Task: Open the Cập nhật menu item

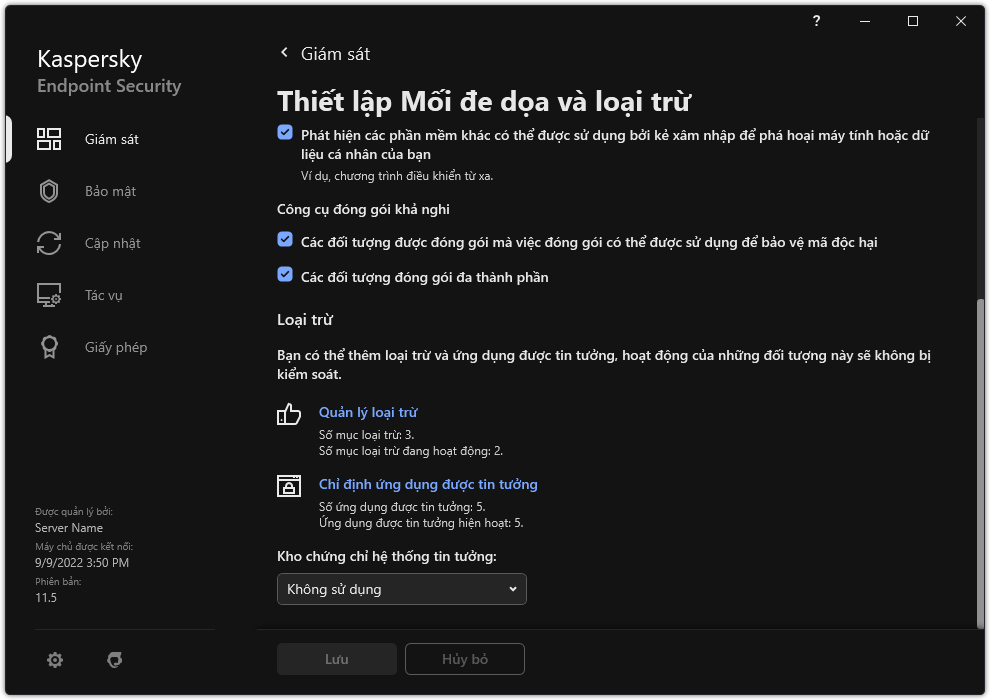Action: (112, 243)
